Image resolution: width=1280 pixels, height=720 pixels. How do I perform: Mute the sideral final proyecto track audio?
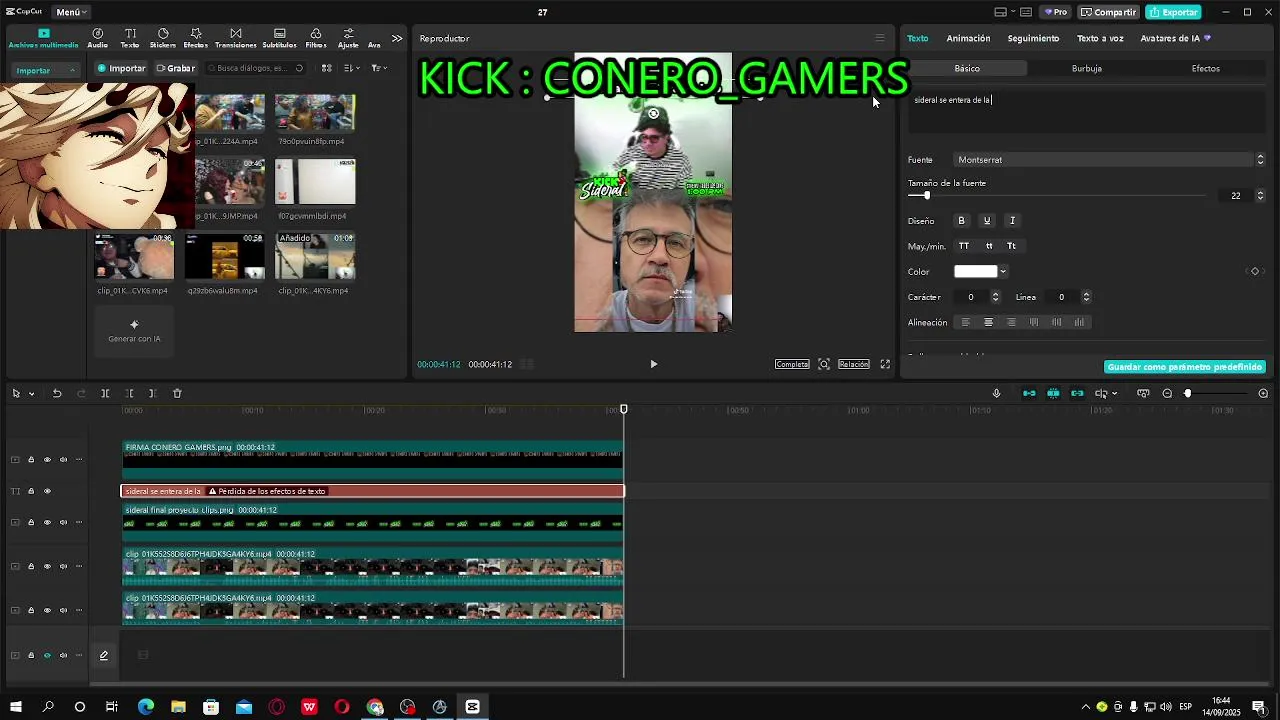63,522
